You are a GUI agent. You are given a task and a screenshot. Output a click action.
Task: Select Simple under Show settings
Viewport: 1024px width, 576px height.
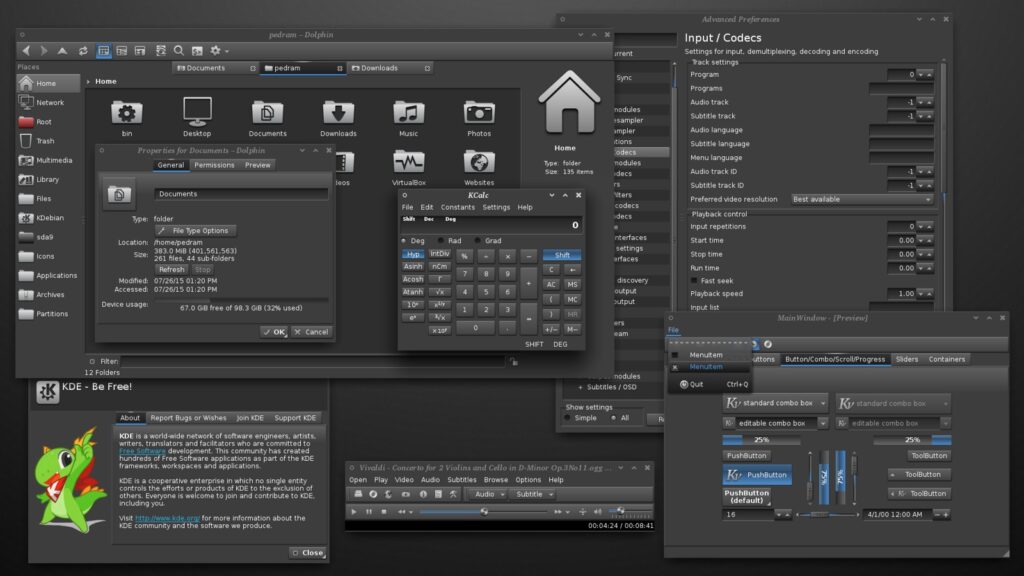pos(569,418)
